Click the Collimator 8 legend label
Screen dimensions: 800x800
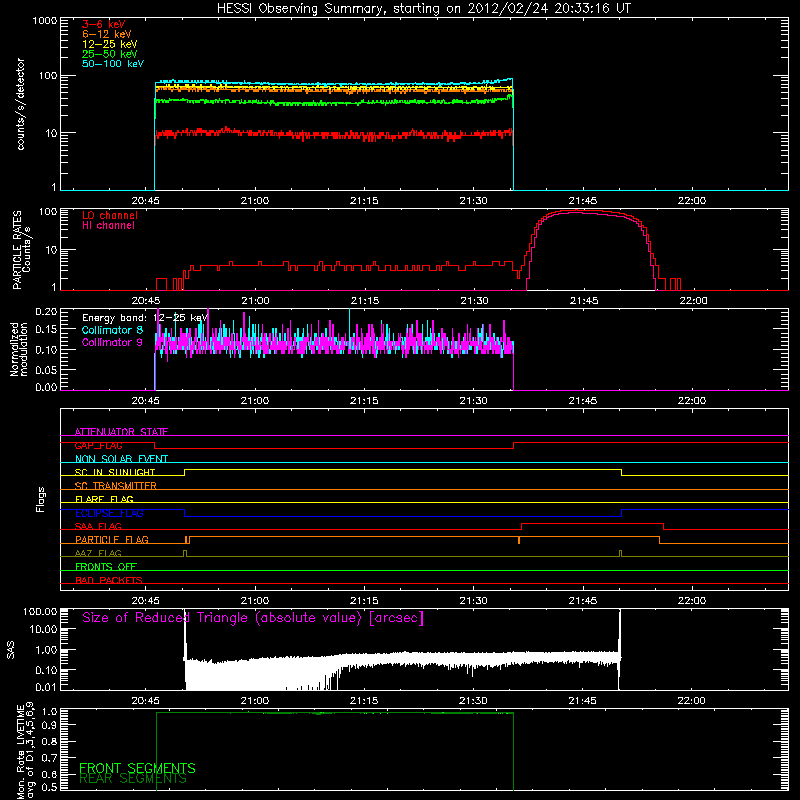[x=112, y=330]
